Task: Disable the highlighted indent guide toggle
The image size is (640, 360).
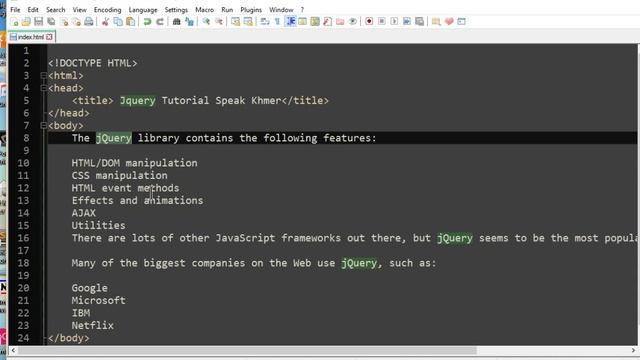Action: pos(291,22)
